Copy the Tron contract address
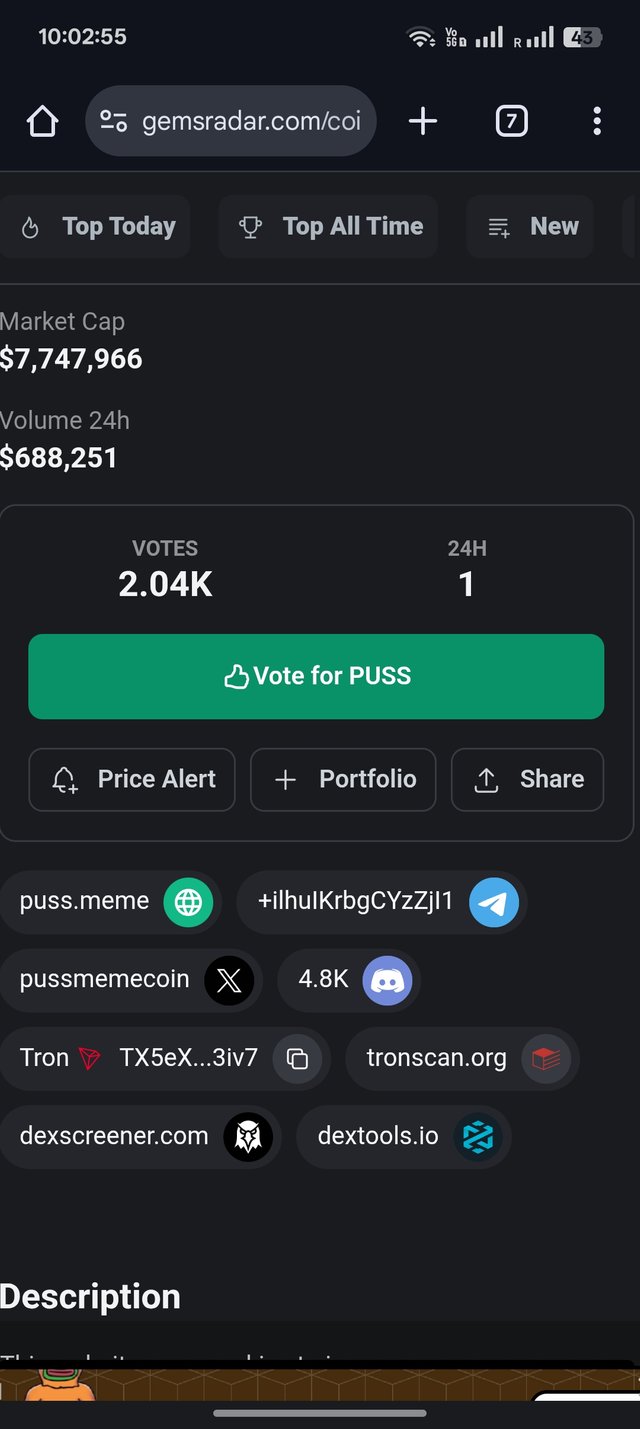Viewport: 640px width, 1429px height. point(297,1058)
